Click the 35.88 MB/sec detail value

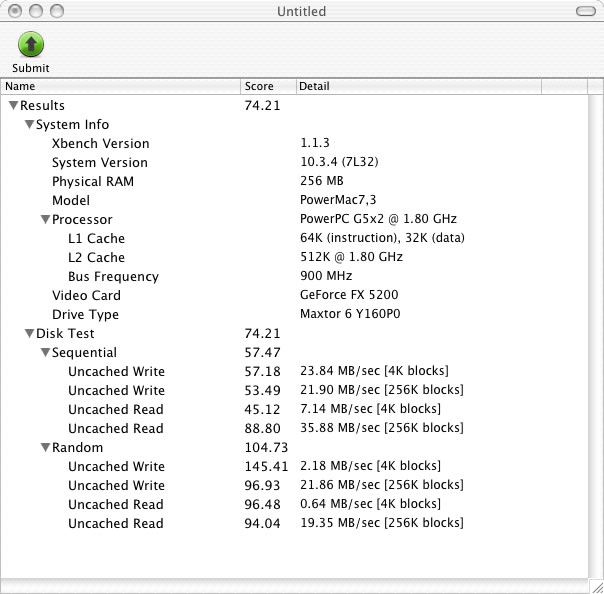(x=382, y=428)
